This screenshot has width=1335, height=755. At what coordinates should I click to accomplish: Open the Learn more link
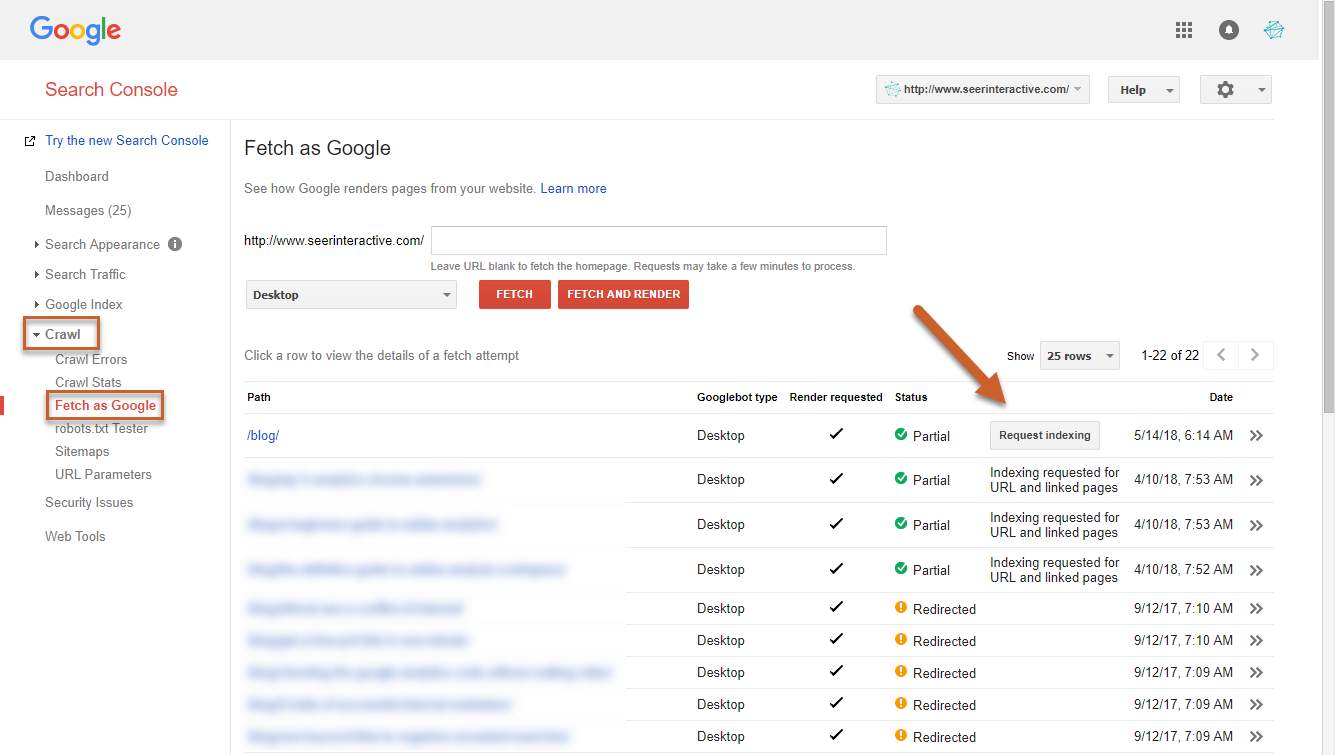coord(573,187)
